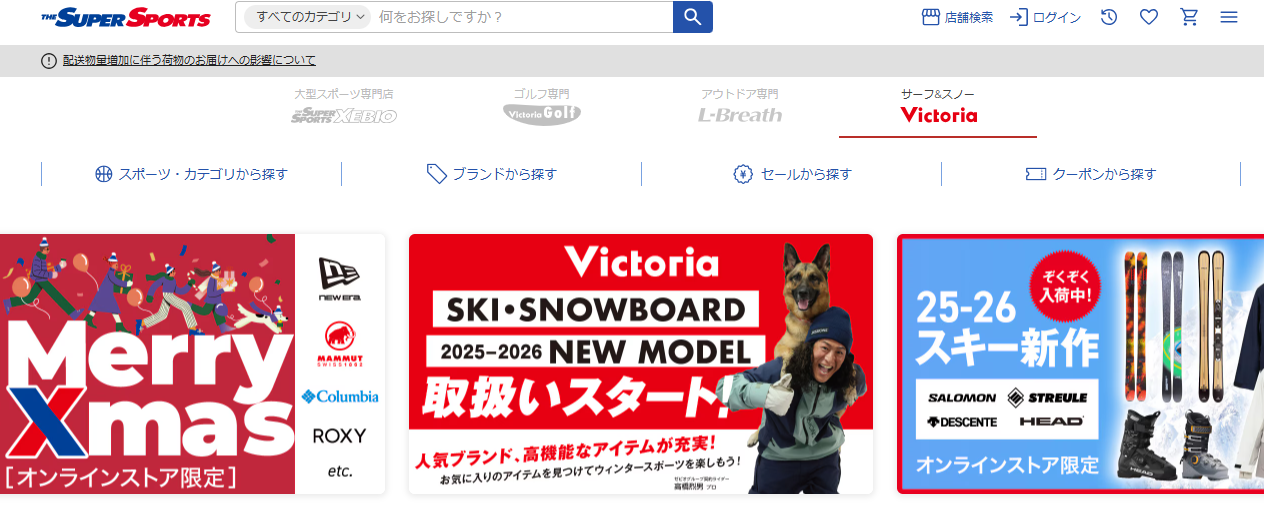1264x506 pixels.
Task: Select the Victoria surf & snow tab
Action: coord(938,109)
